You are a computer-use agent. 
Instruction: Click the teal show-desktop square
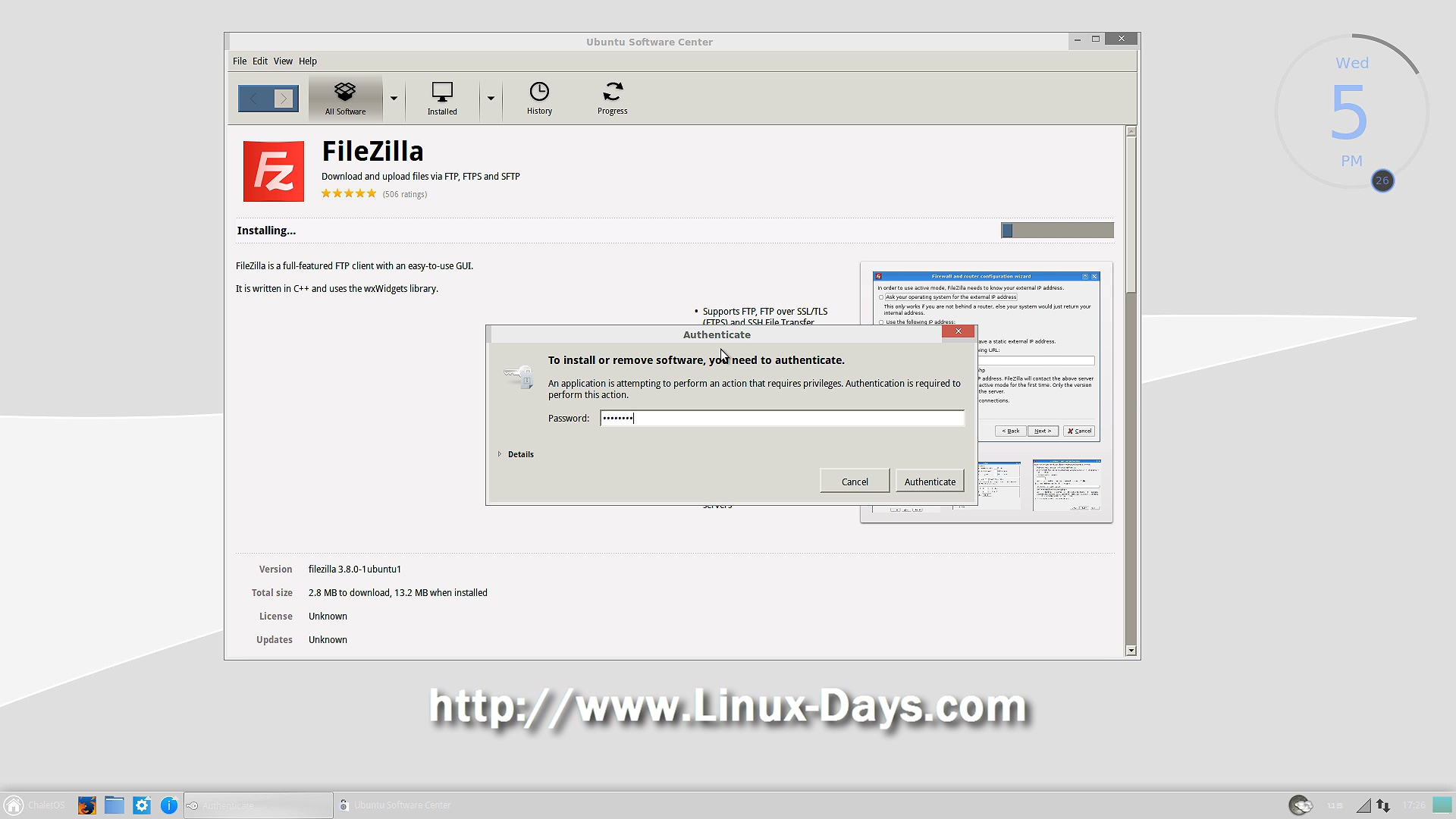(x=1442, y=805)
